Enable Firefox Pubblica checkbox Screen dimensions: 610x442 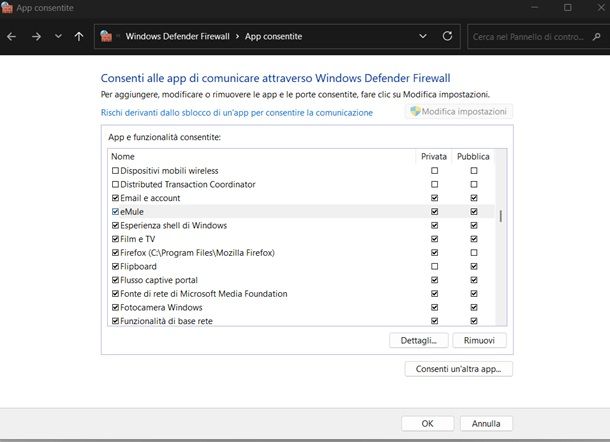click(x=474, y=253)
